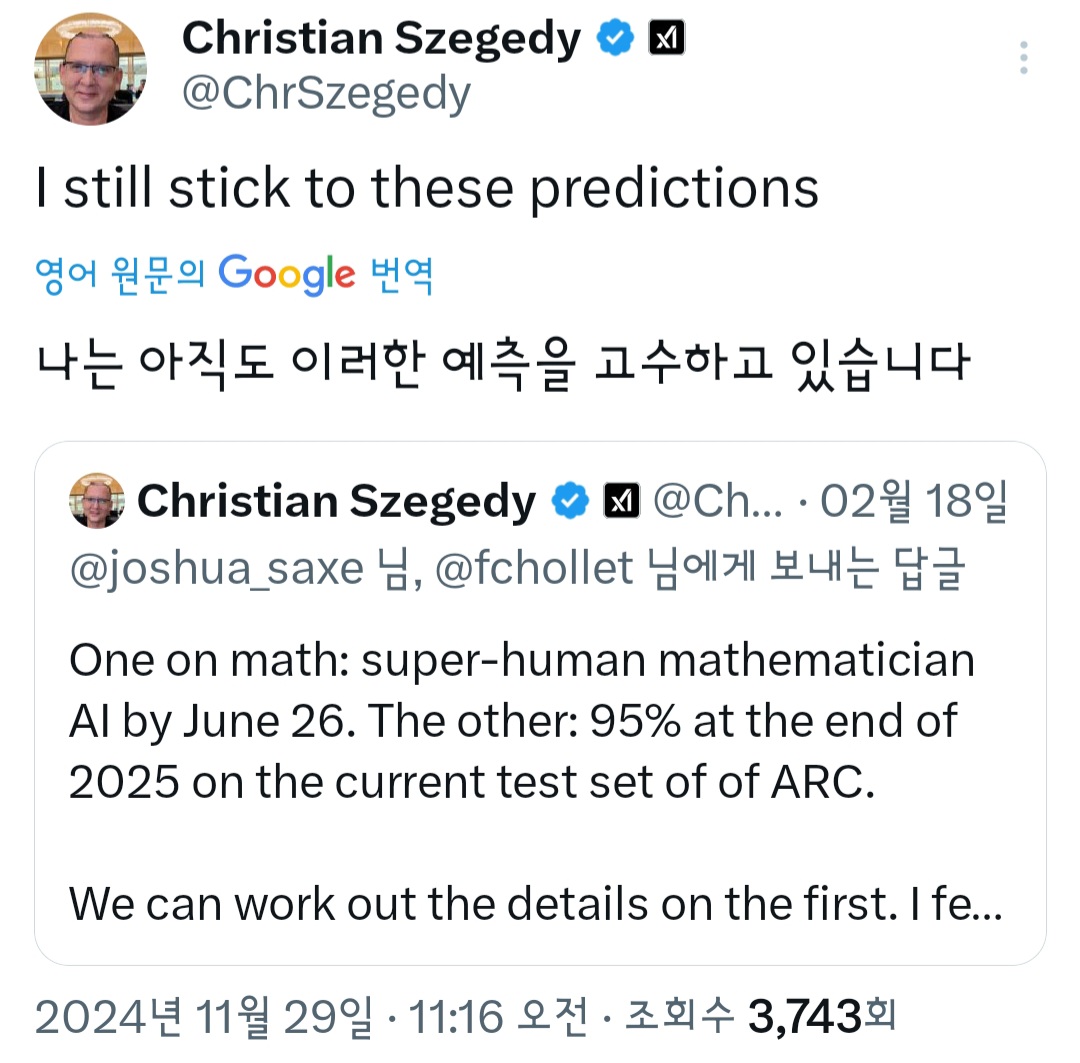This screenshot has height=1063, width=1080.
Task: Click Christian Szegedy's large profile photo
Action: pos(90,69)
